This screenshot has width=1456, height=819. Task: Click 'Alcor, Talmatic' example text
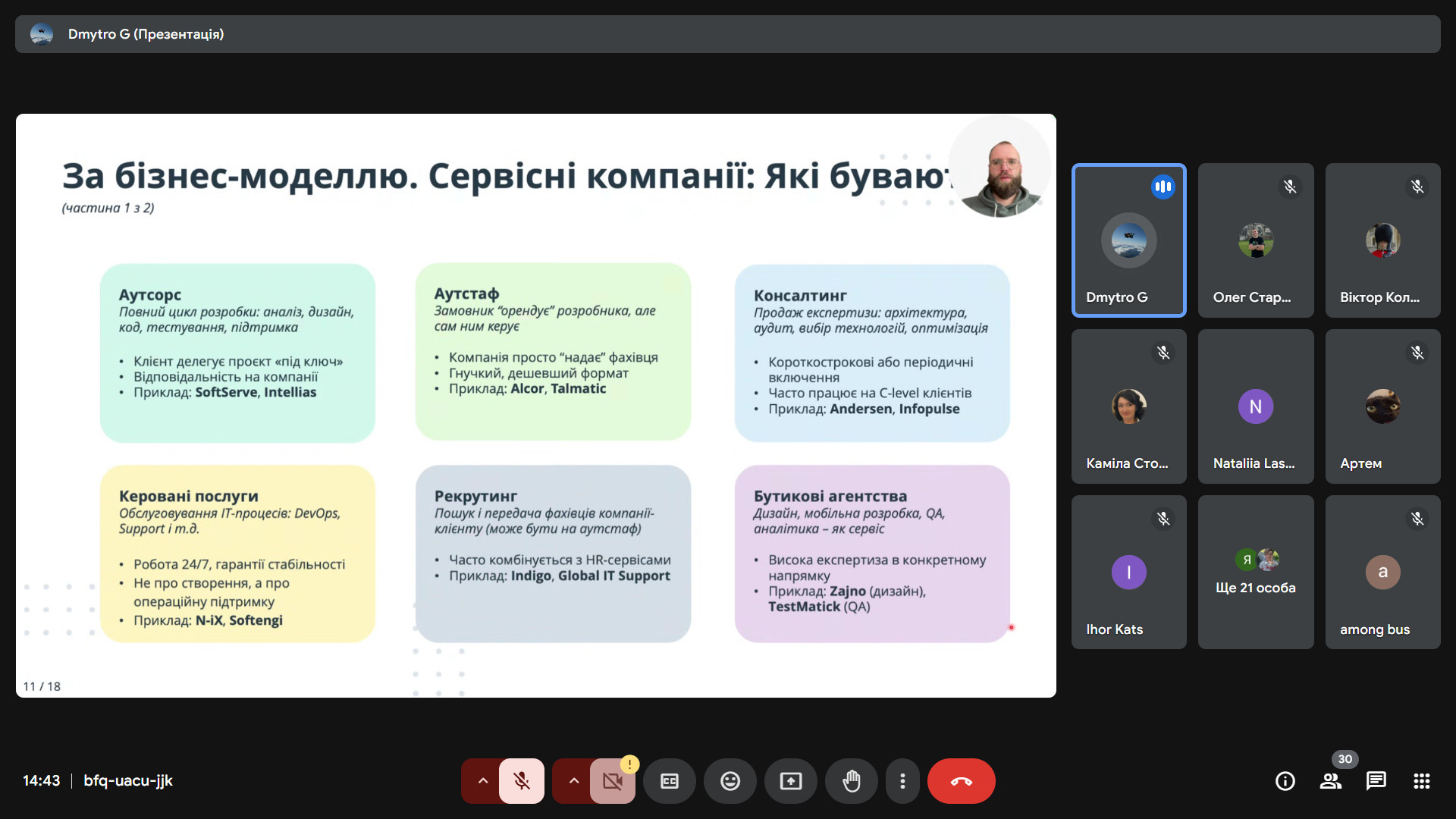tap(558, 388)
